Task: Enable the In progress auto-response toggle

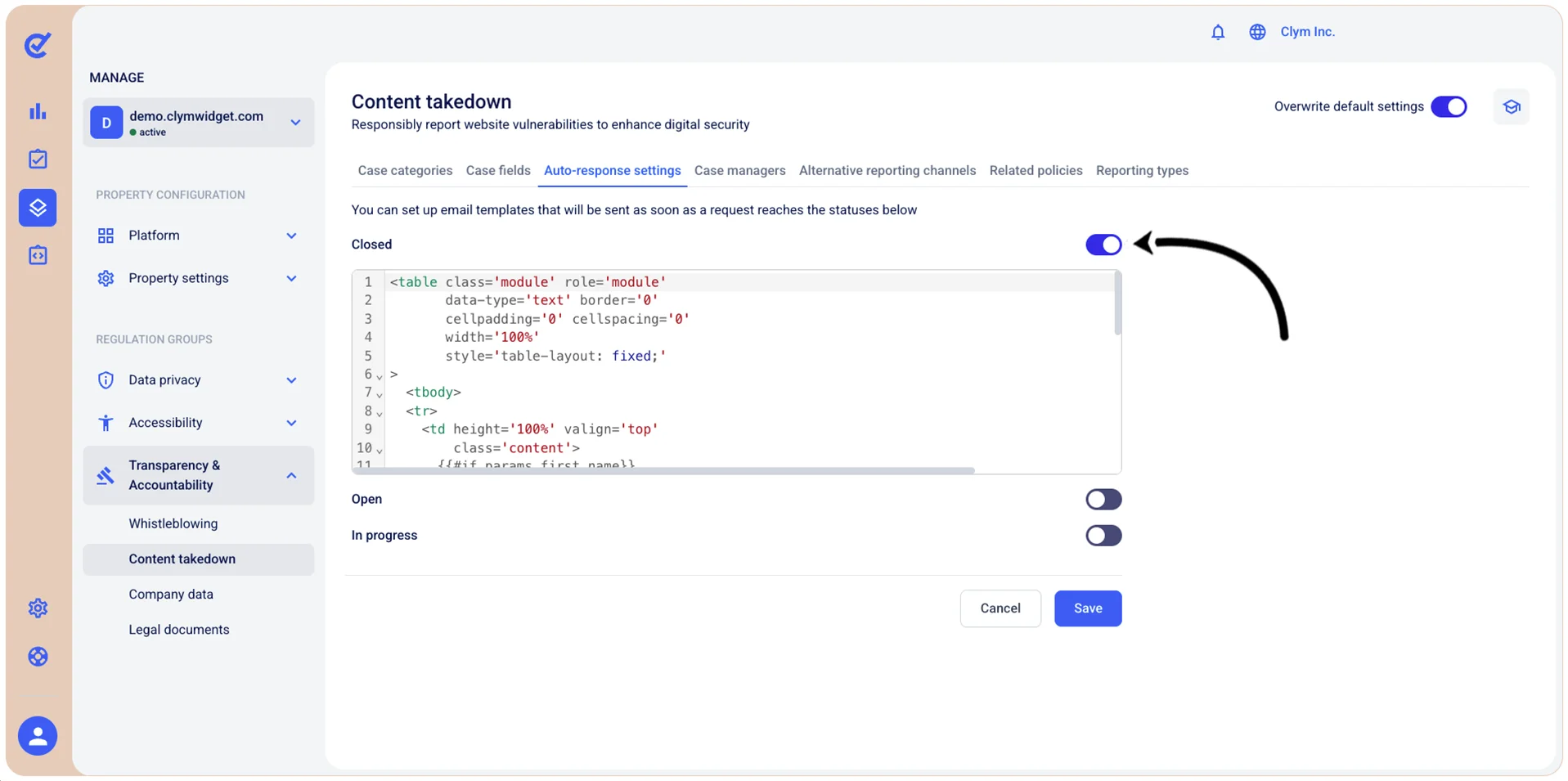Action: coord(1103,536)
